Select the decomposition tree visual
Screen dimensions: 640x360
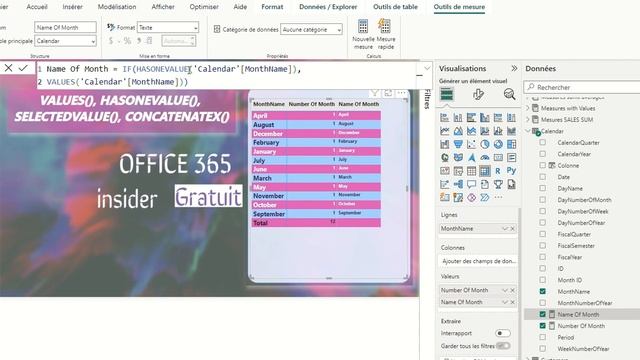tap(458, 184)
